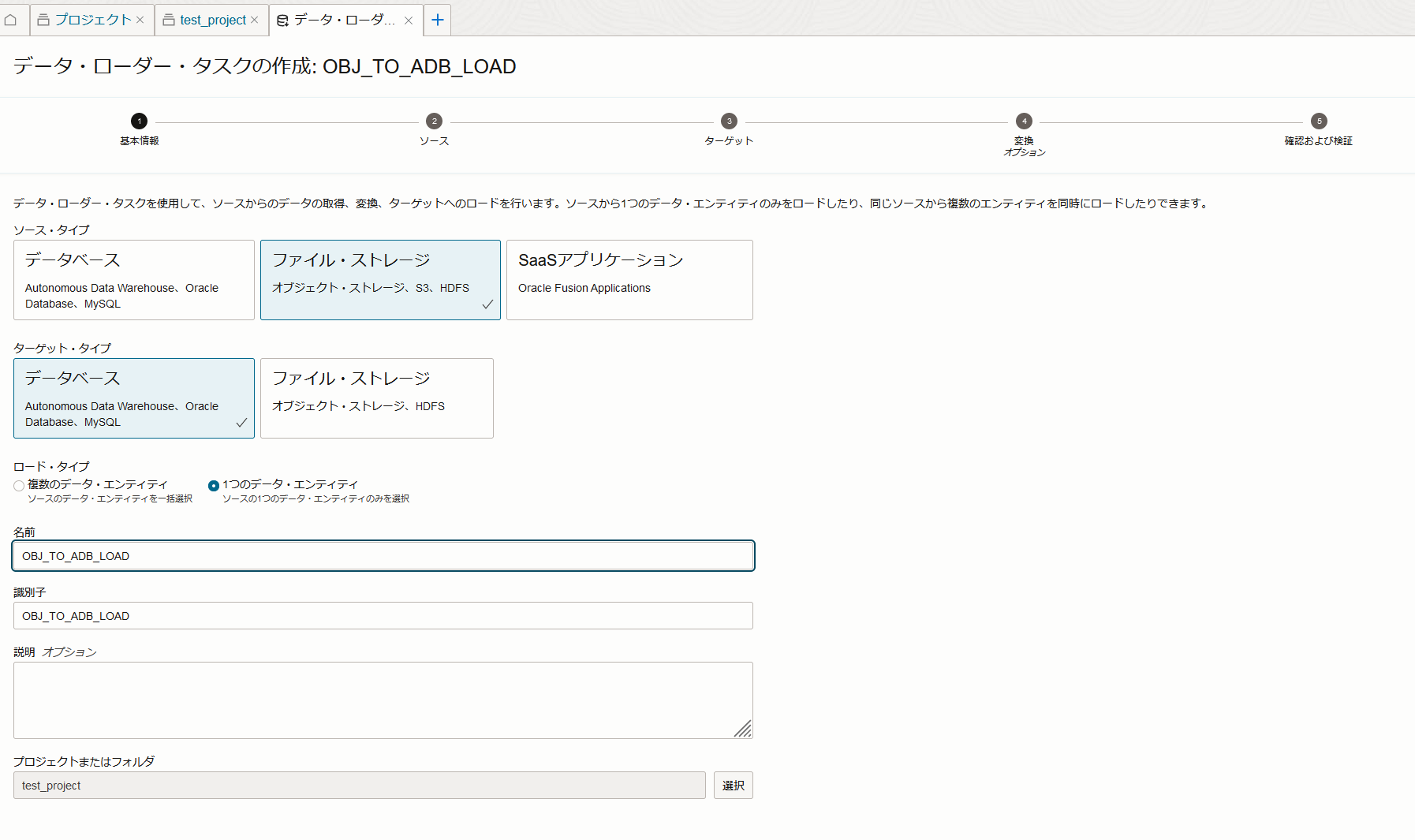The image size is (1415, 840).
Task: Select データベース as source type
Action: pyautogui.click(x=134, y=280)
